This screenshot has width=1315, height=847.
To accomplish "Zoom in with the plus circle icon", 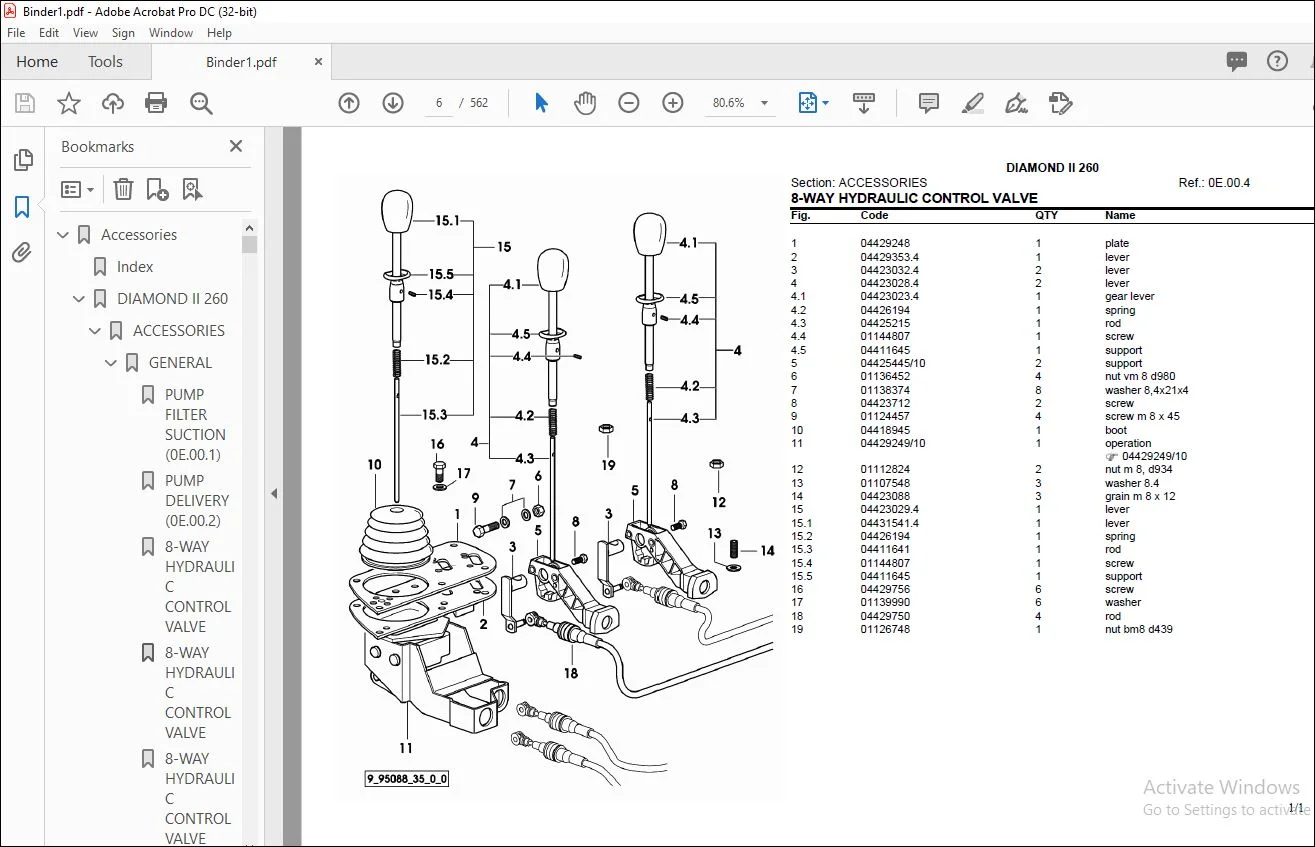I will (x=673, y=103).
